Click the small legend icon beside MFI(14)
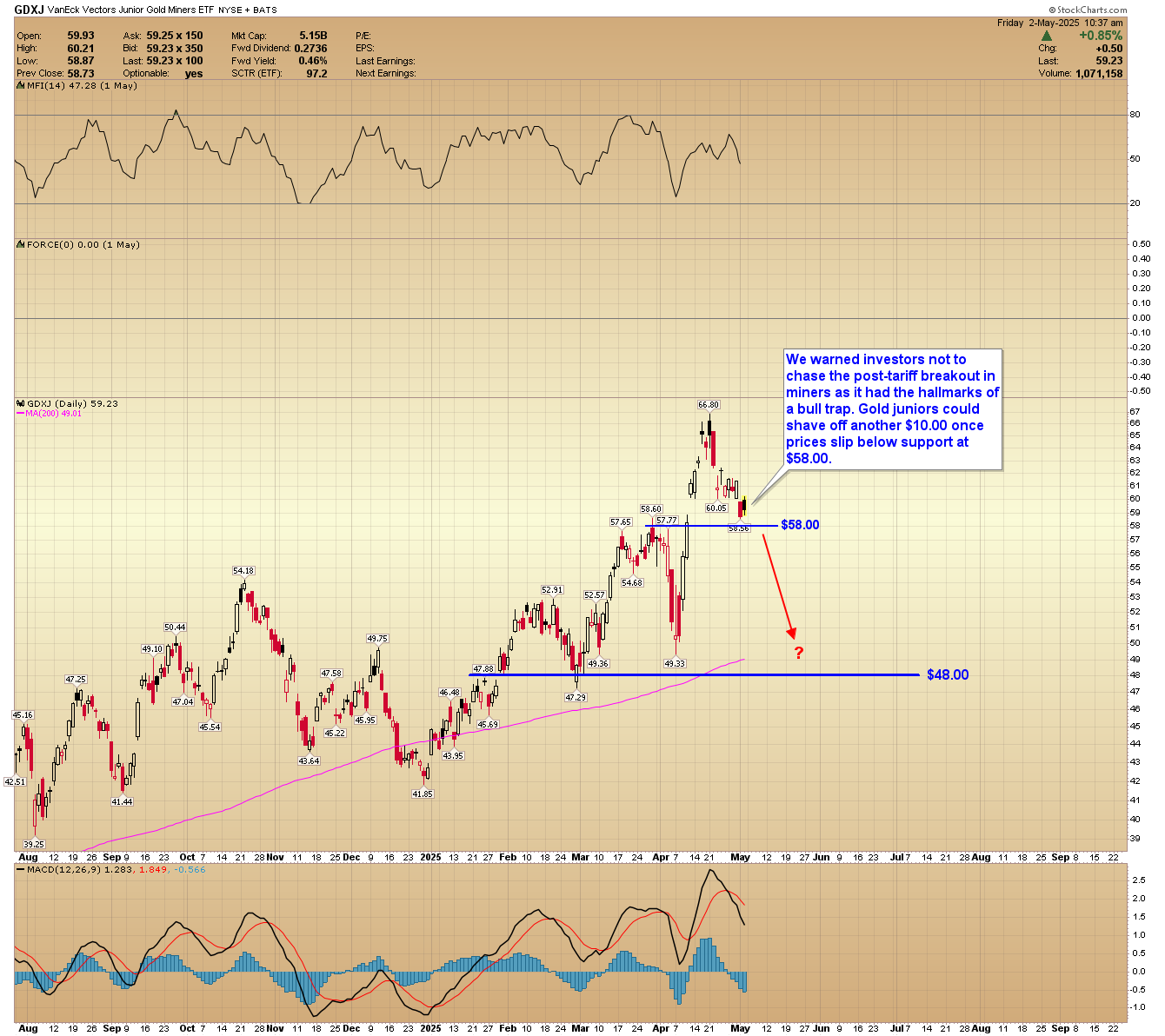Screen dimensions: 1165x1036 point(21,86)
